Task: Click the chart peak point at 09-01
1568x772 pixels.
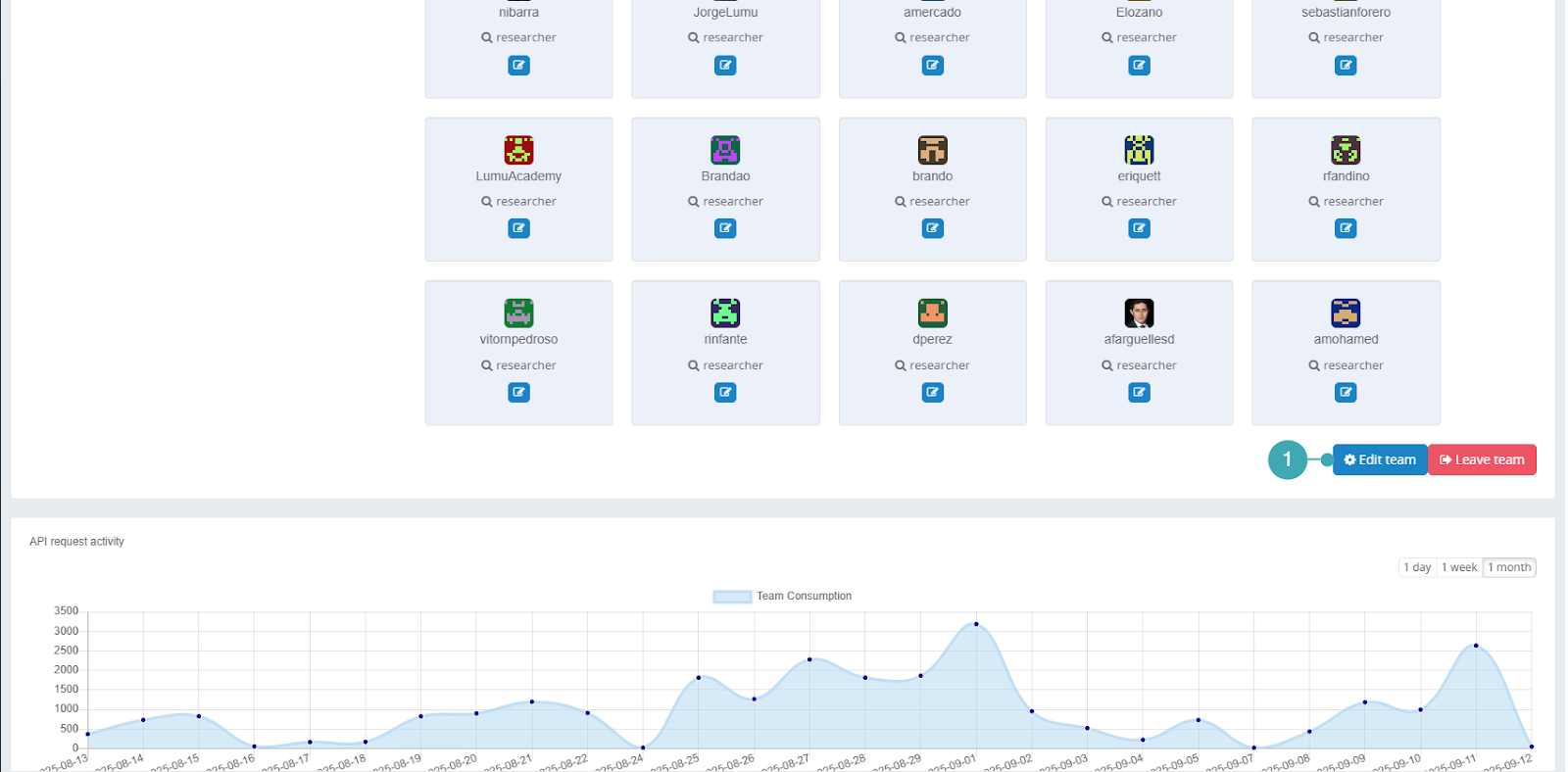Action: (976, 624)
